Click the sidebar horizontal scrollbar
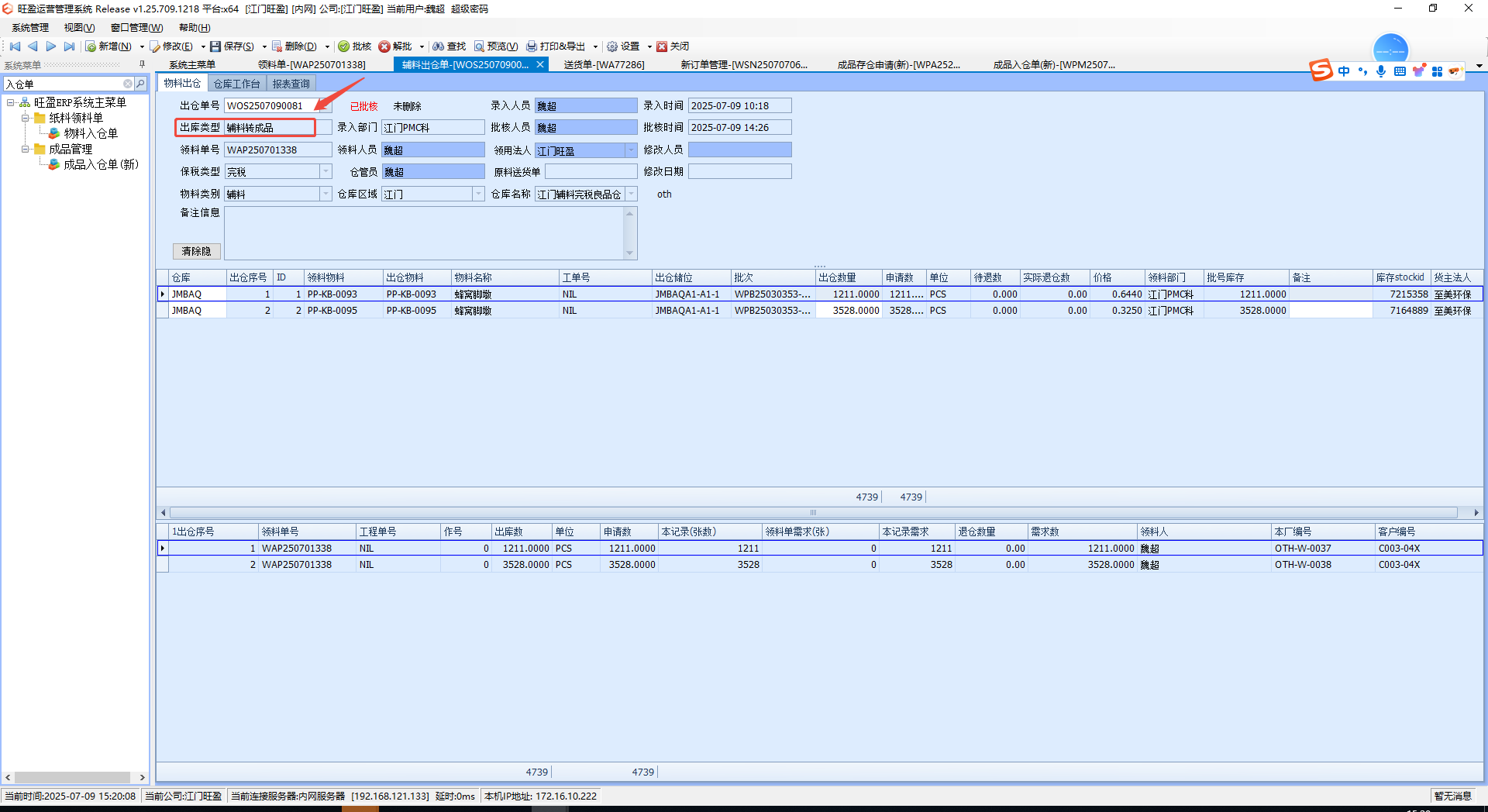The width and height of the screenshot is (1488, 812). click(x=72, y=777)
